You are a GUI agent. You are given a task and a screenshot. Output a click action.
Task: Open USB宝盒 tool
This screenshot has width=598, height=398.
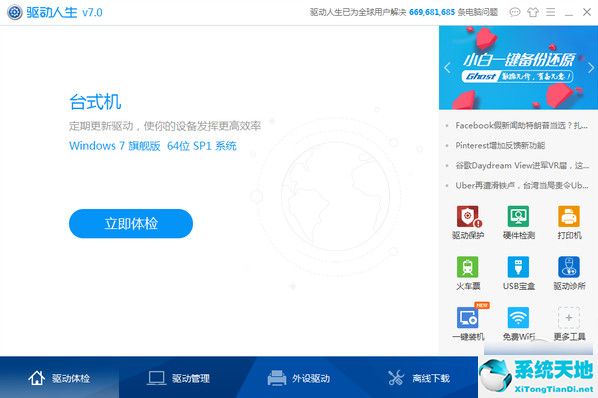coord(518,273)
